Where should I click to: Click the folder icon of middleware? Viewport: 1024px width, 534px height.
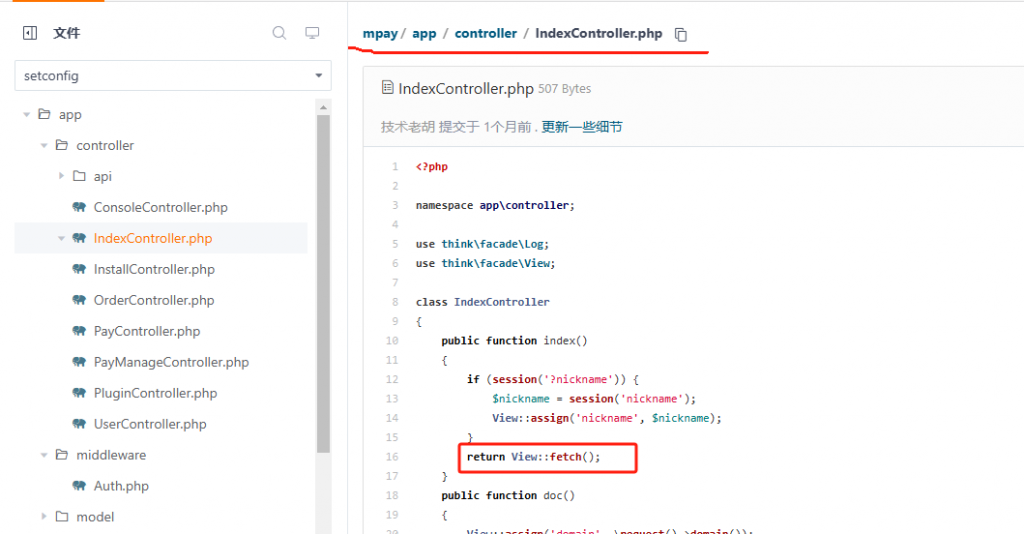tap(62, 454)
